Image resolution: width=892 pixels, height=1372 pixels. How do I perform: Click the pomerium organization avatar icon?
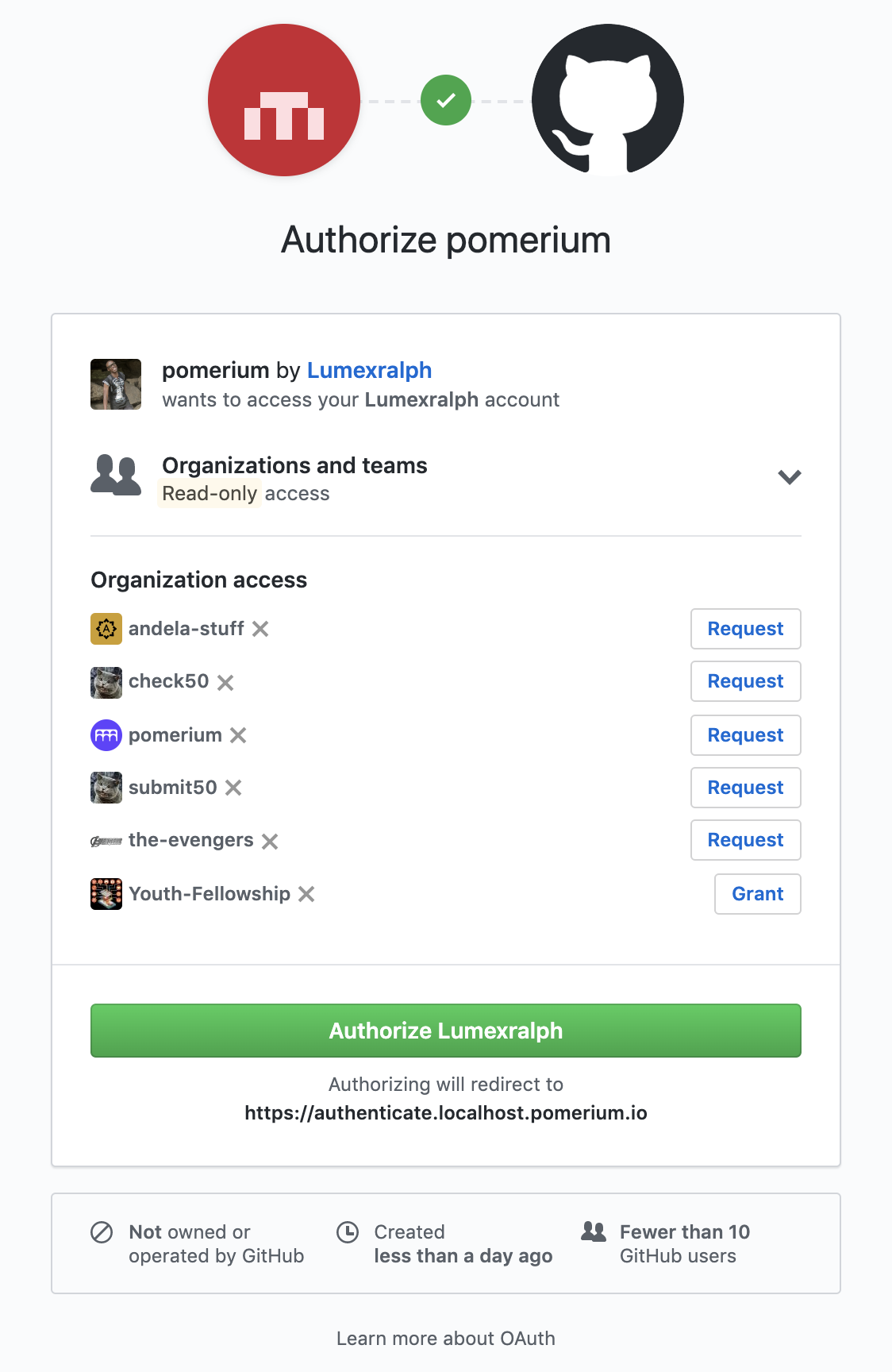[x=106, y=735]
